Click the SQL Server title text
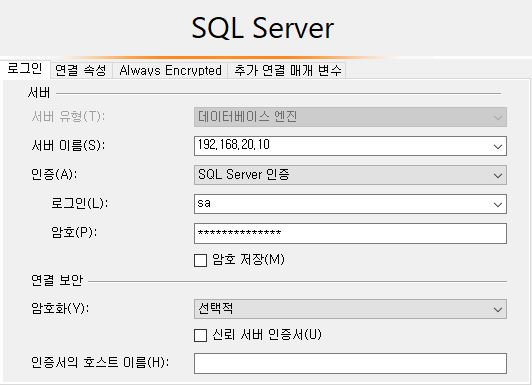 (263, 28)
